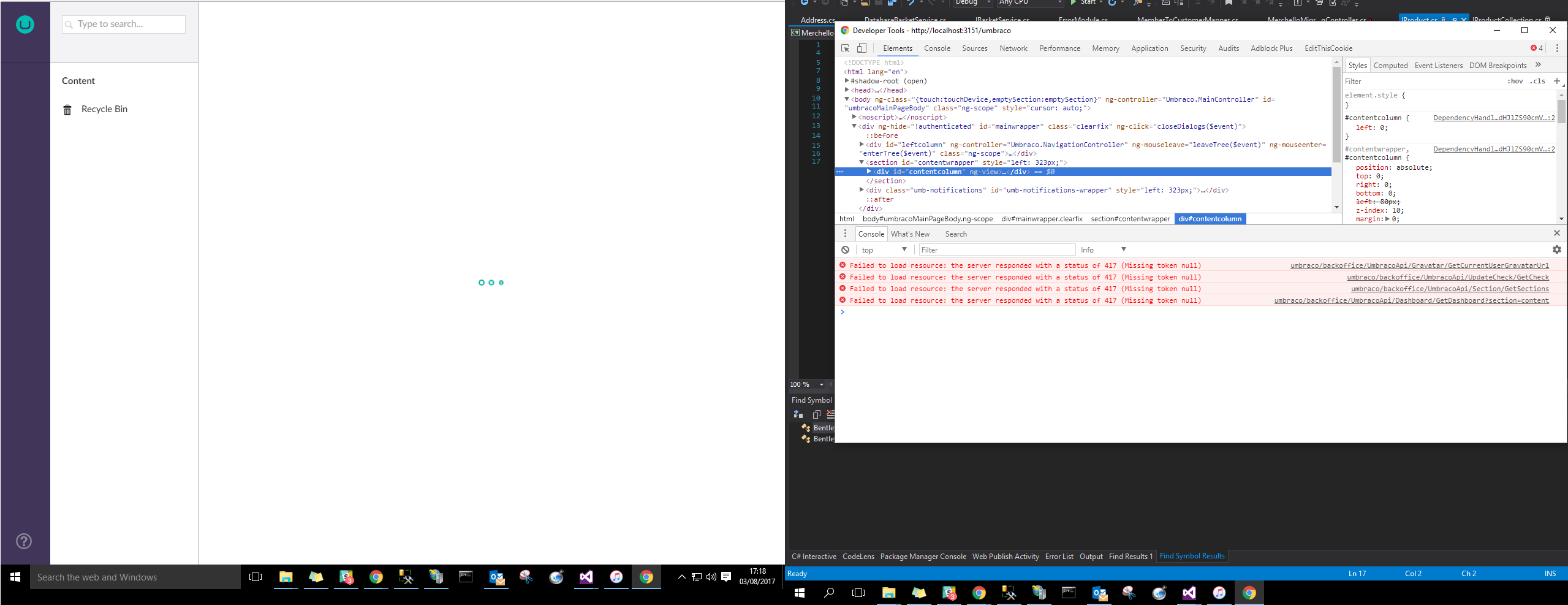Open the Network tab
Screen dimensions: 1568x605
click(x=1013, y=48)
